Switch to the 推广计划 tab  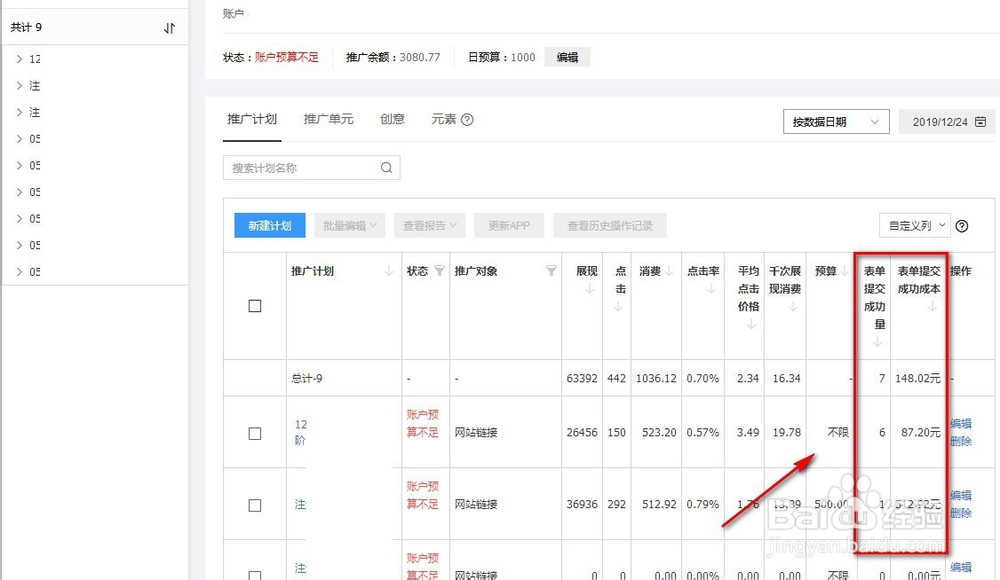pos(252,119)
